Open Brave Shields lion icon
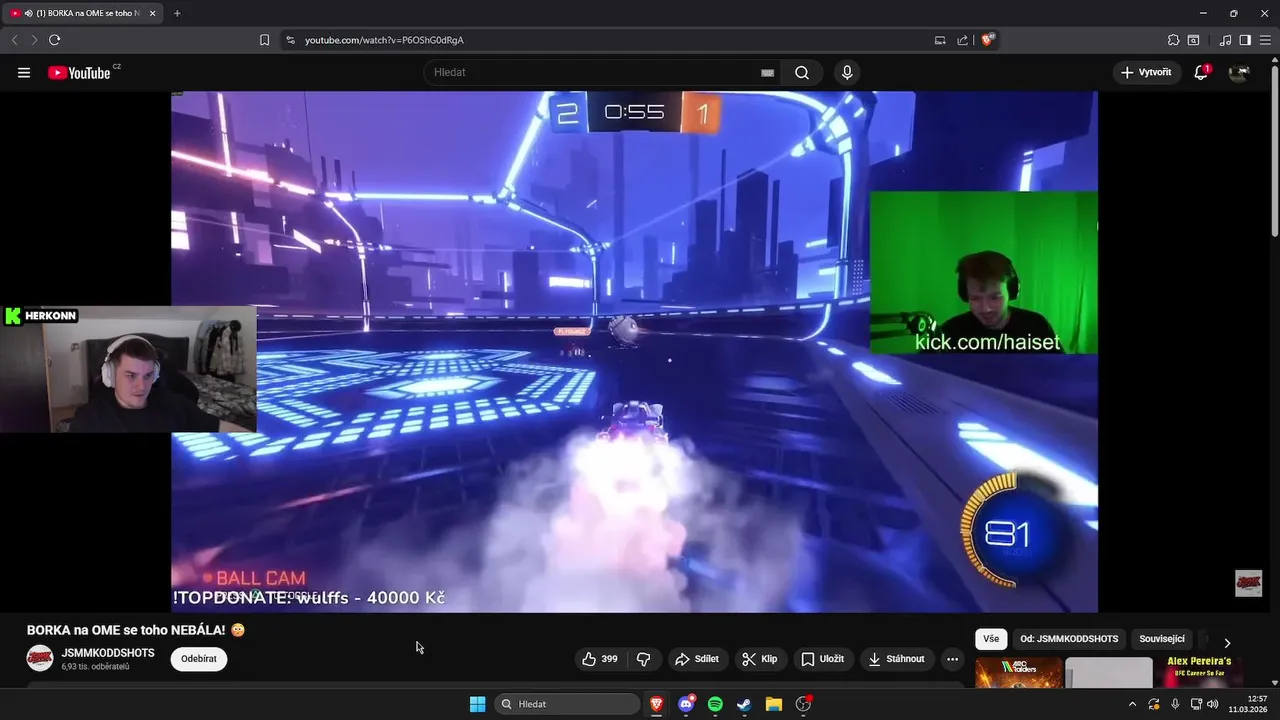Screen dimensions: 1280x720 (x=988, y=40)
